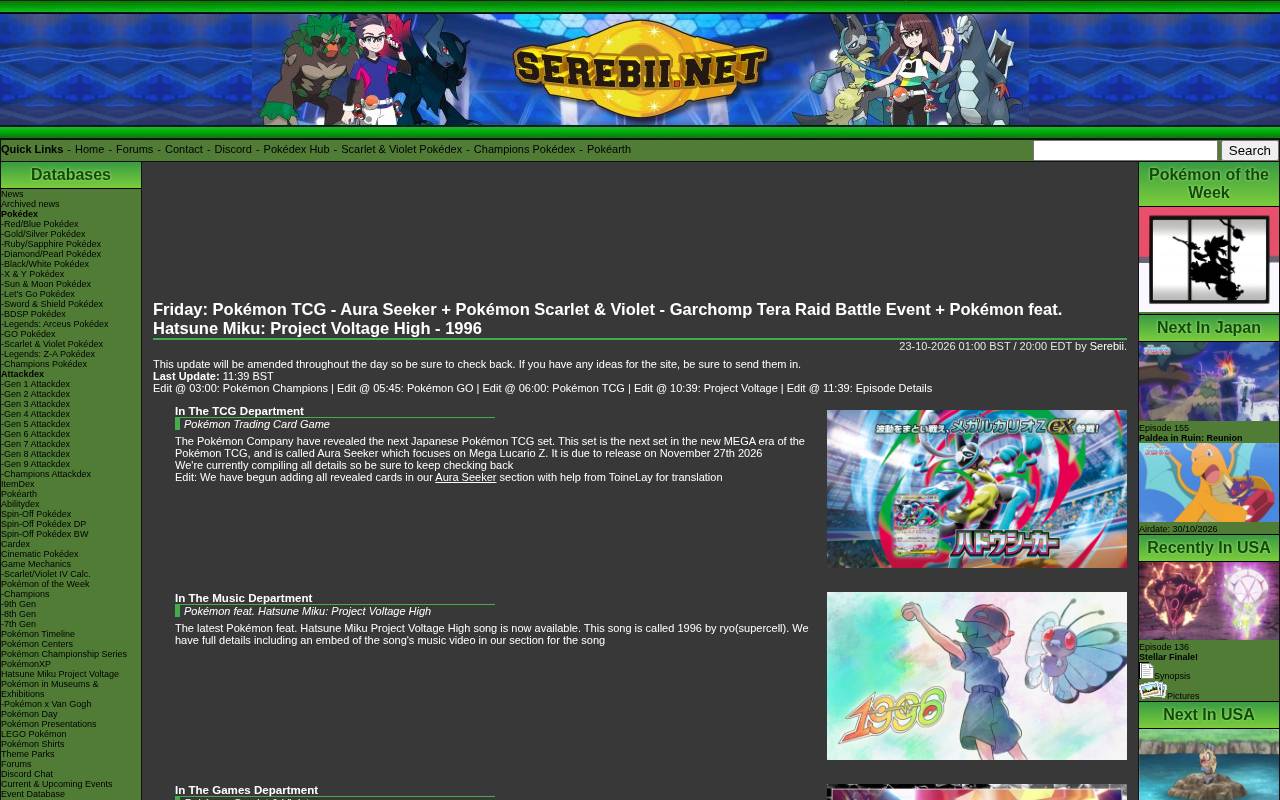1280x800 pixels.
Task: Open Scarlet & Violet Pokédex in Quick Links
Action: pyautogui.click(x=401, y=149)
